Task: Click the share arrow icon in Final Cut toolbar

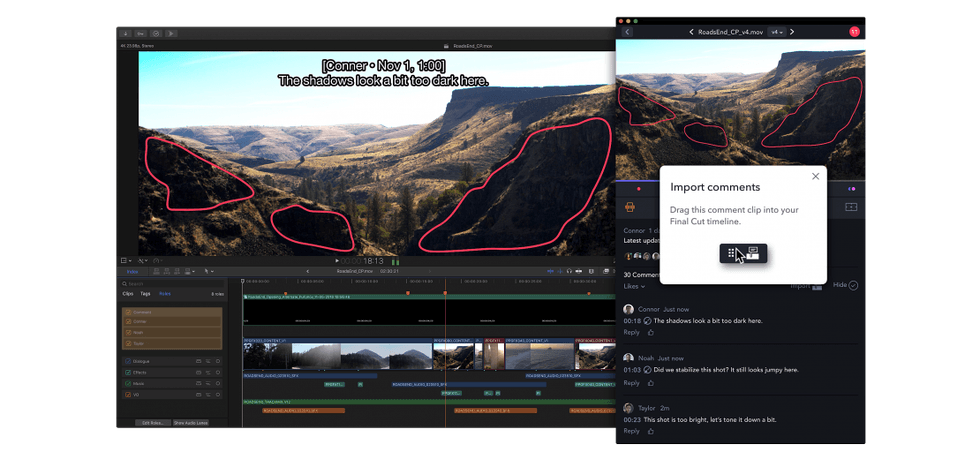Action: click(171, 33)
